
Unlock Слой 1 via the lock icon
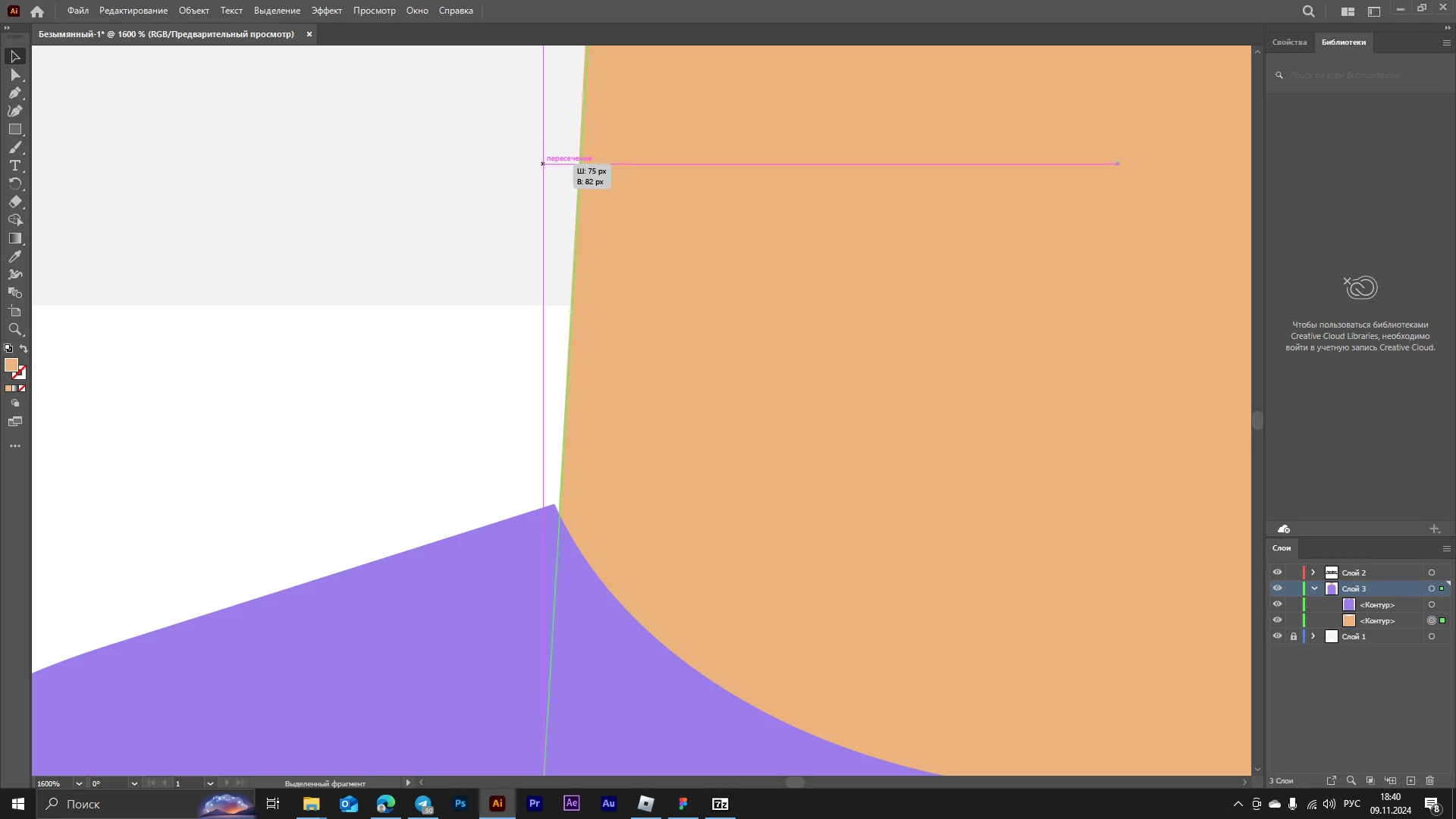pos(1294,636)
